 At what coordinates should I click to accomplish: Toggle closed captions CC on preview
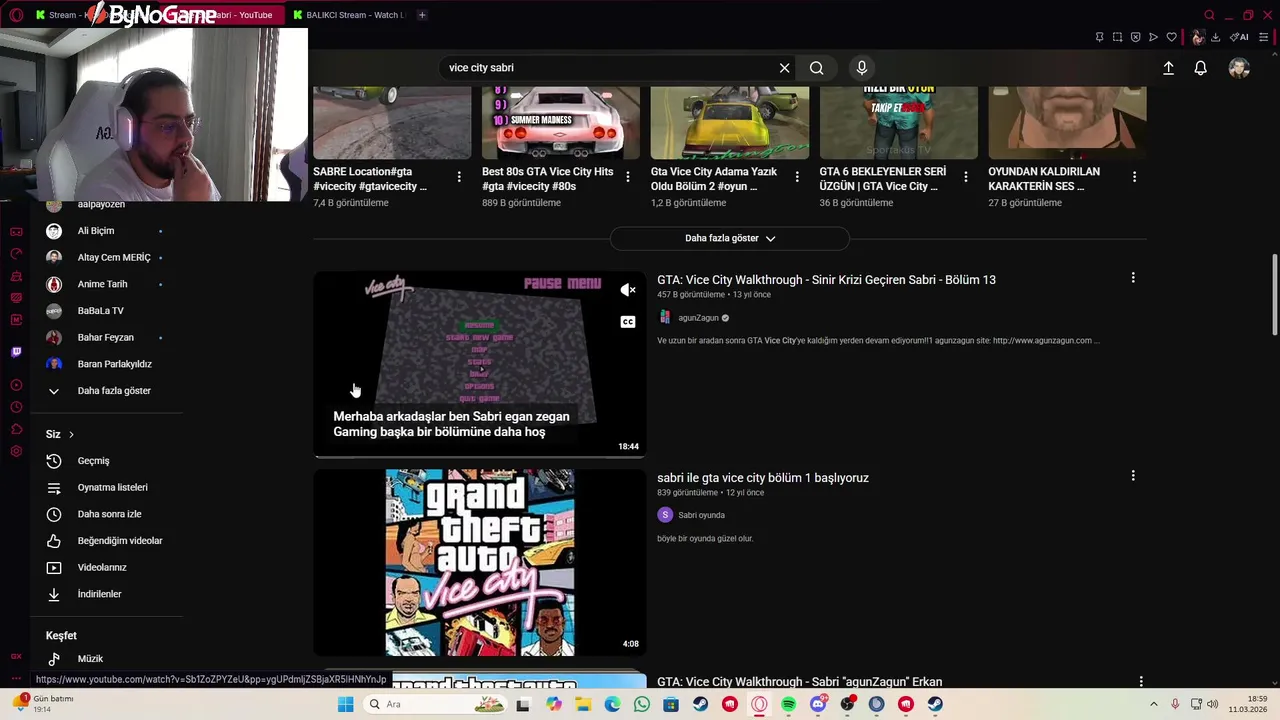point(628,322)
